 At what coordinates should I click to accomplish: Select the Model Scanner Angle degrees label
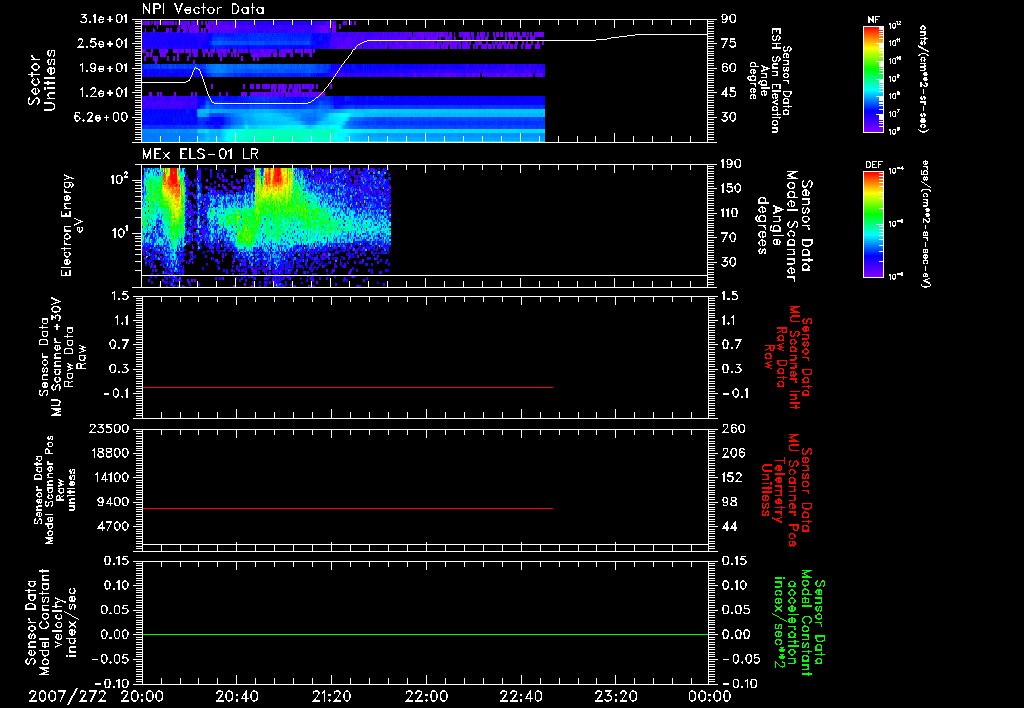pyautogui.click(x=784, y=226)
